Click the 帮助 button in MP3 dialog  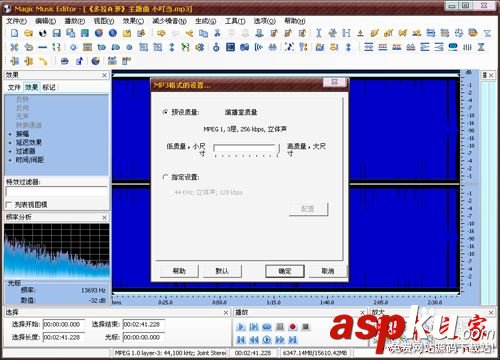click(x=179, y=271)
